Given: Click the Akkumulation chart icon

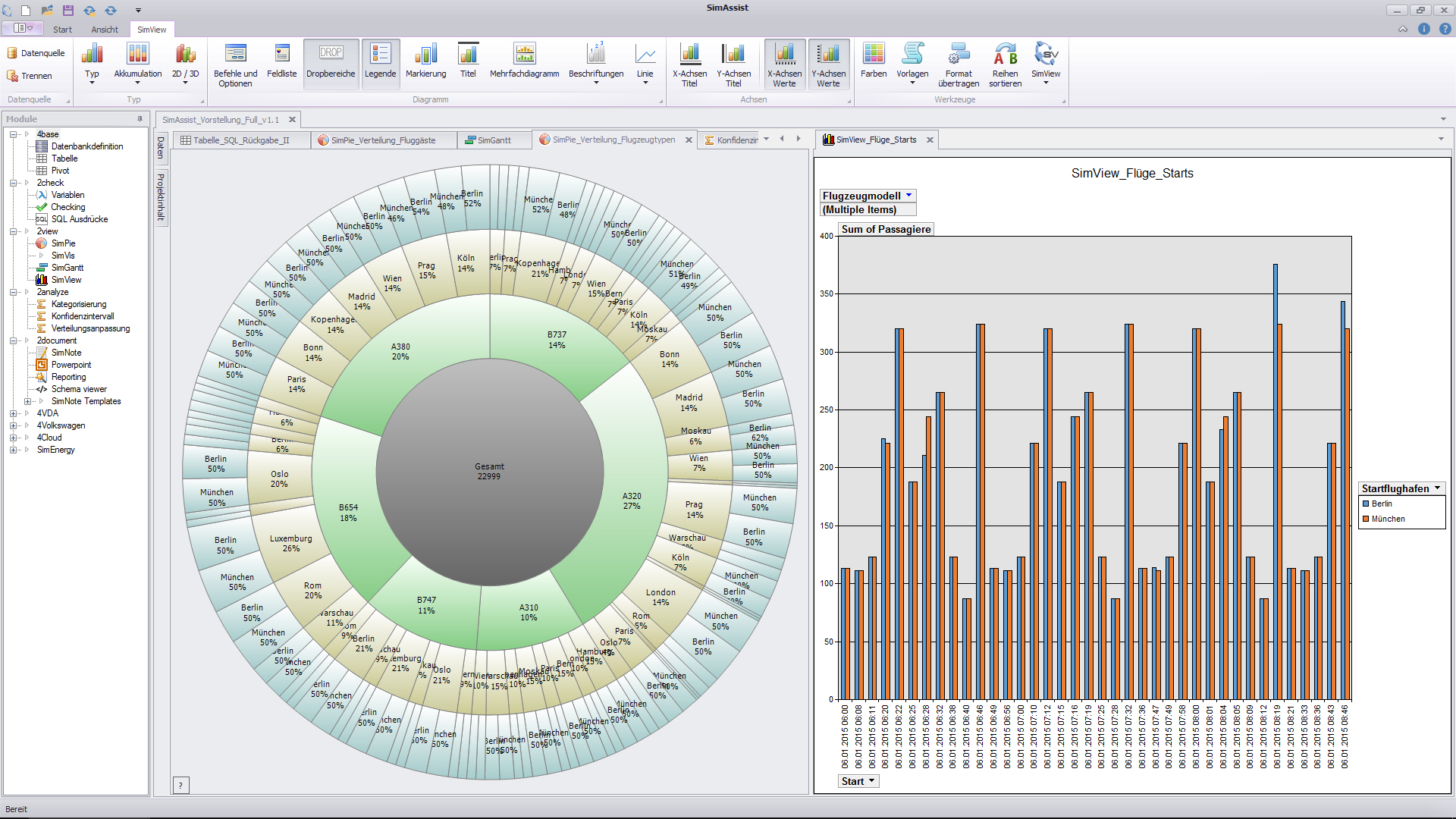Looking at the screenshot, I should 137,55.
